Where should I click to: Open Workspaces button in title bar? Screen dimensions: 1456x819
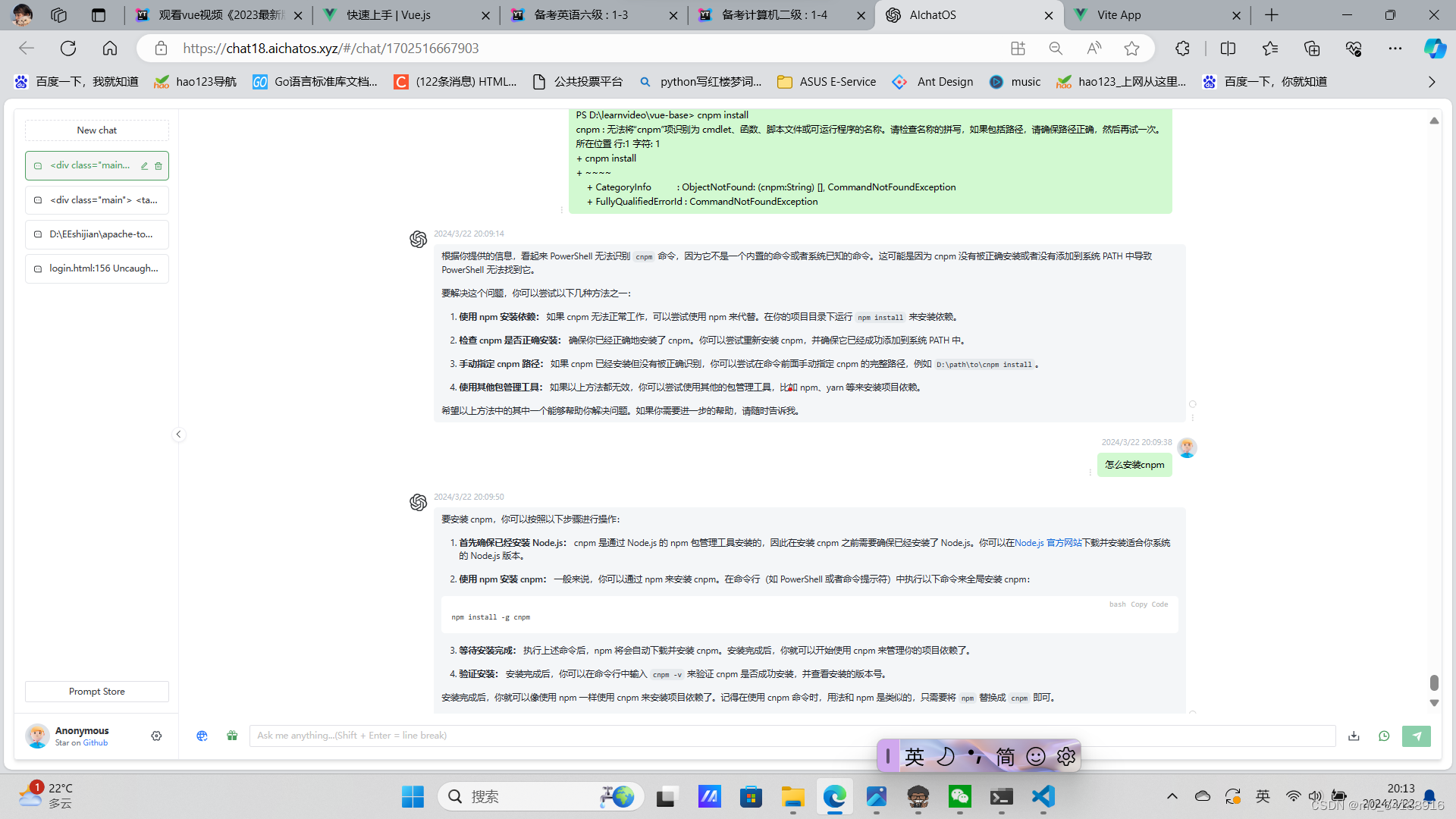(58, 15)
